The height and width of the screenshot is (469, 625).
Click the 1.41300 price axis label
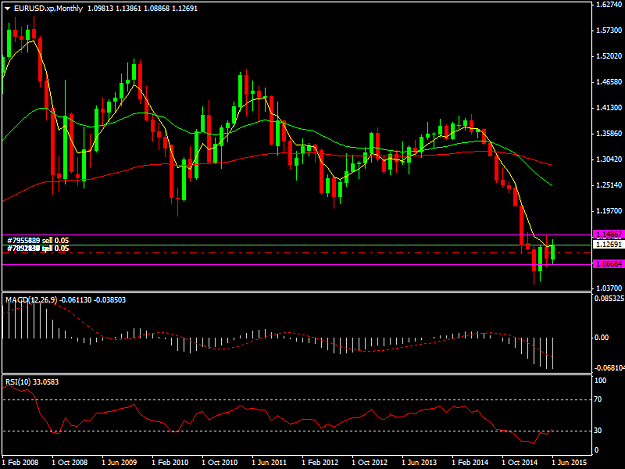click(609, 108)
